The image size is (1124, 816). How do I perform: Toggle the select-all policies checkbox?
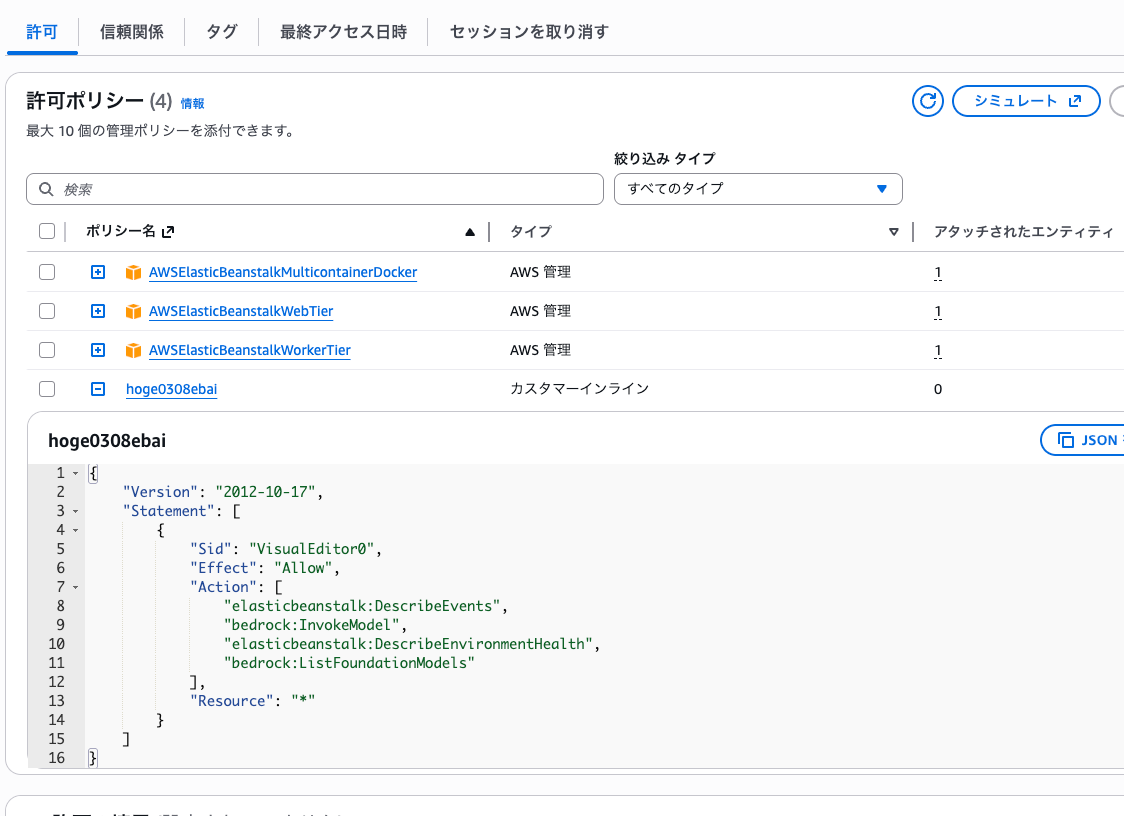pos(47,232)
